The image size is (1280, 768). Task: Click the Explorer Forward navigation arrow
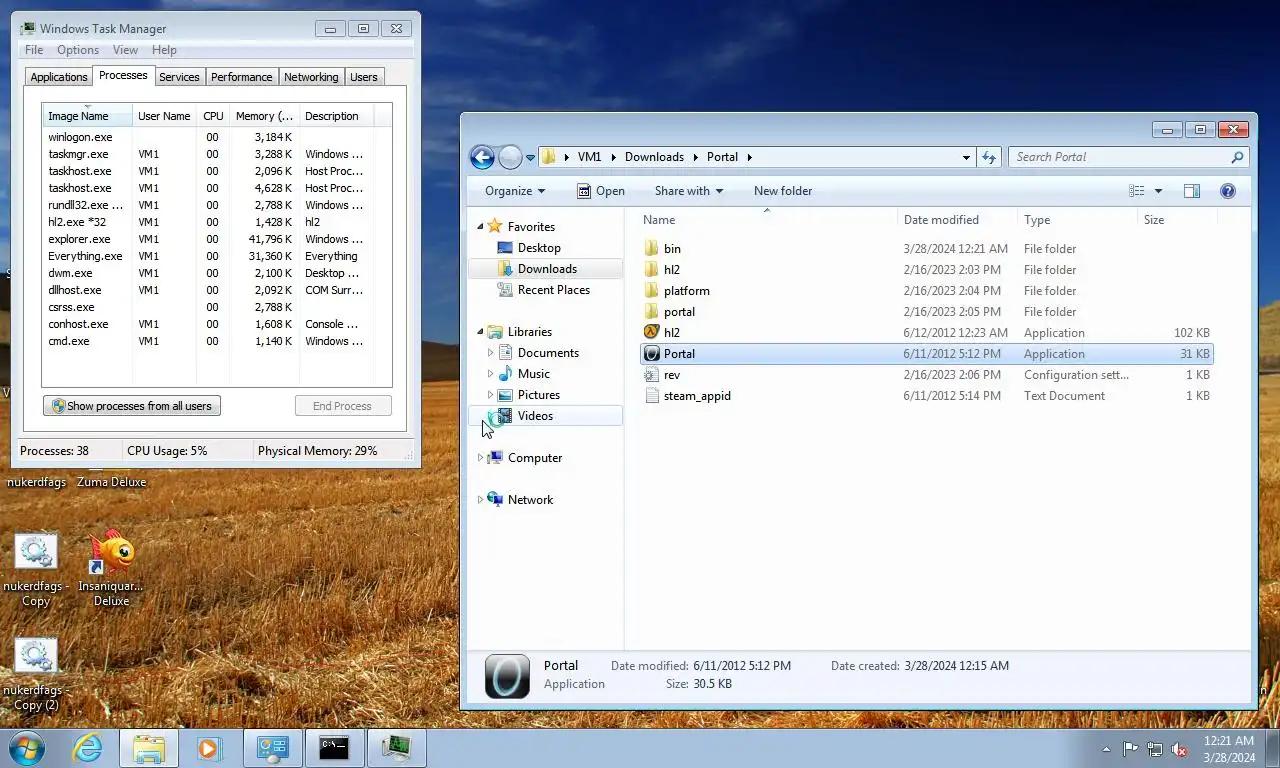coord(510,157)
